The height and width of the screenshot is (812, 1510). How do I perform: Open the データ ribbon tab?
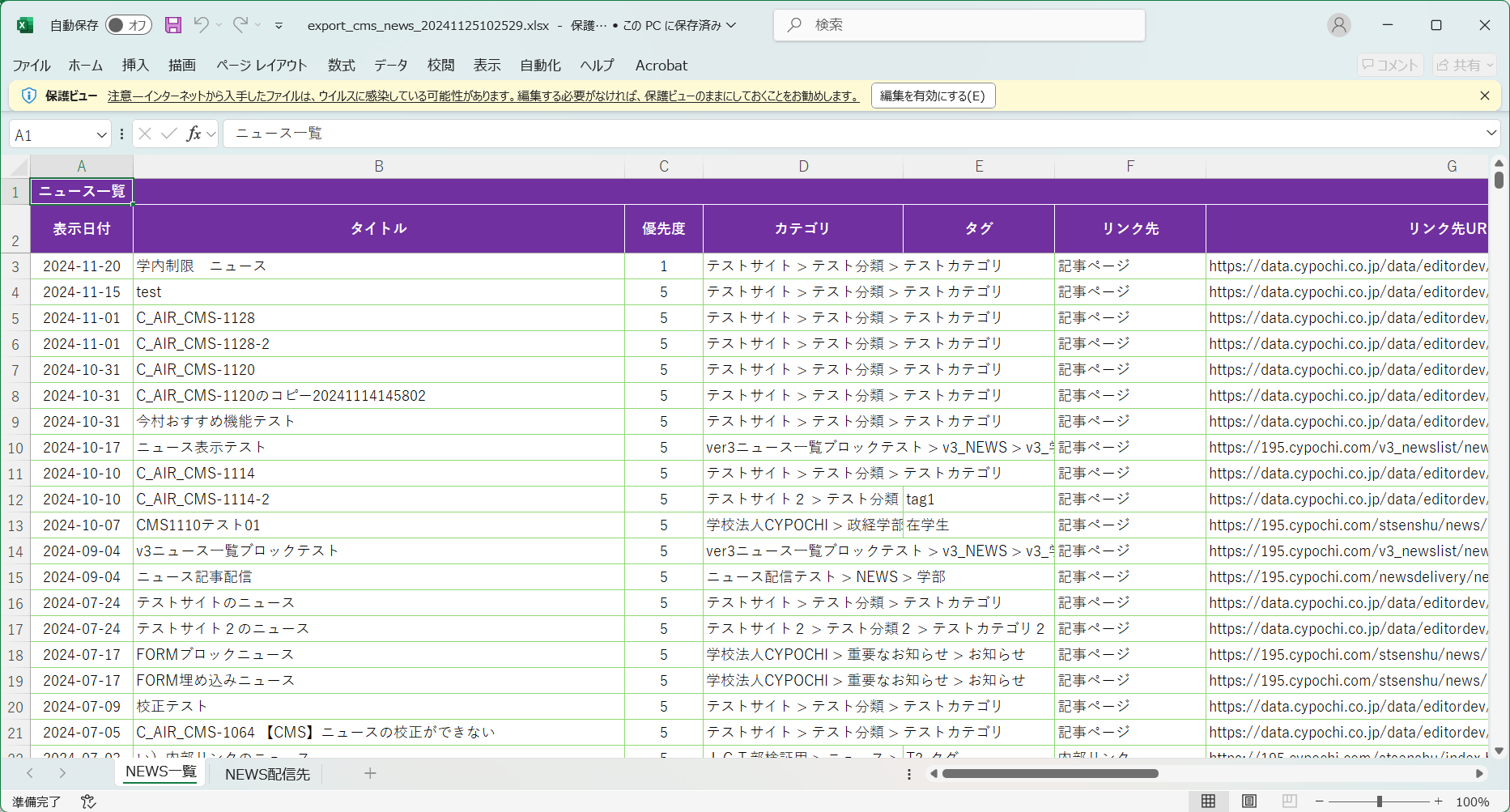[x=391, y=66]
